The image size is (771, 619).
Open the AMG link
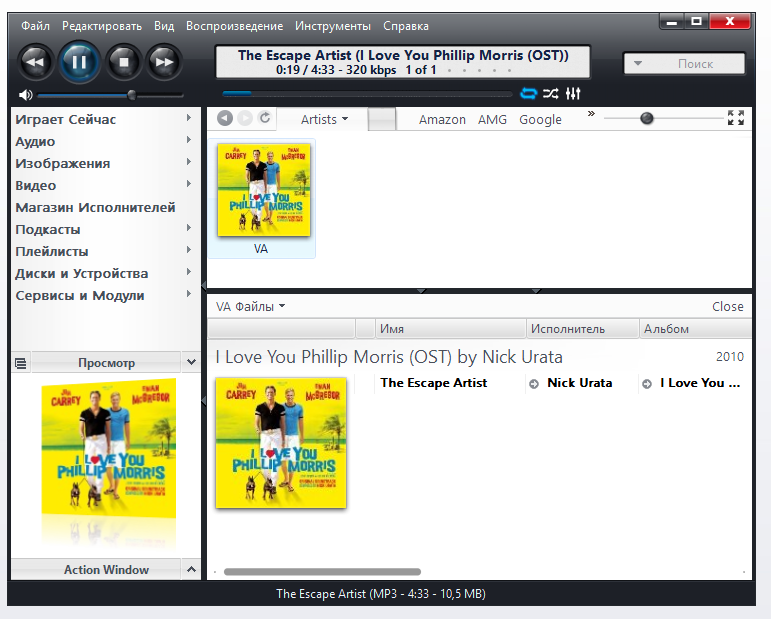(492, 119)
